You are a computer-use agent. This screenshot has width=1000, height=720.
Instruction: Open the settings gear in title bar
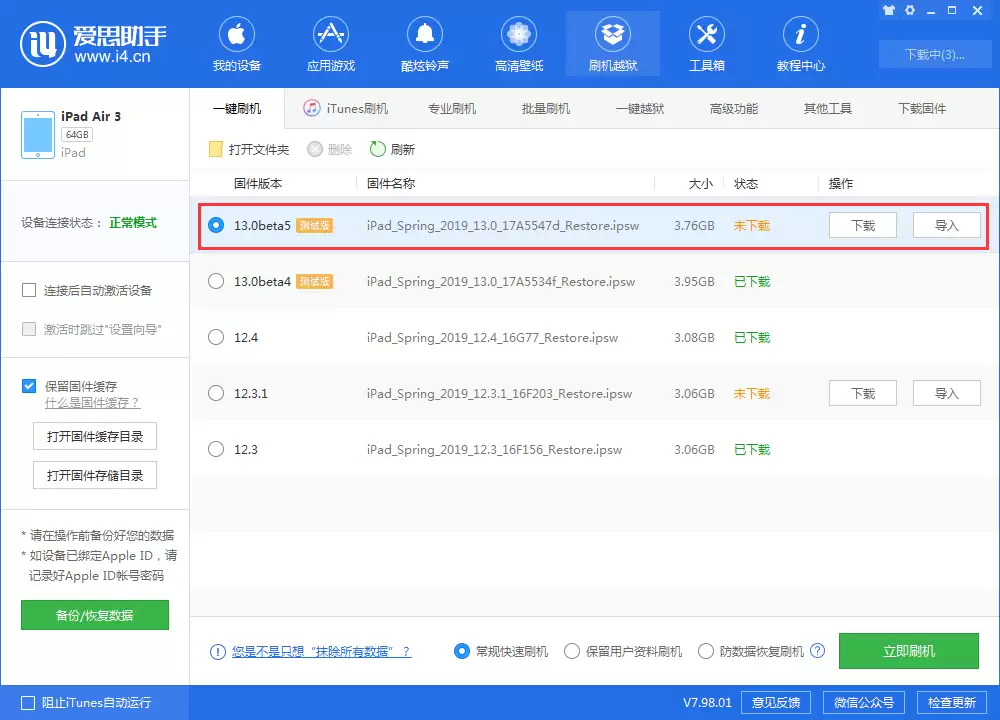click(x=909, y=10)
